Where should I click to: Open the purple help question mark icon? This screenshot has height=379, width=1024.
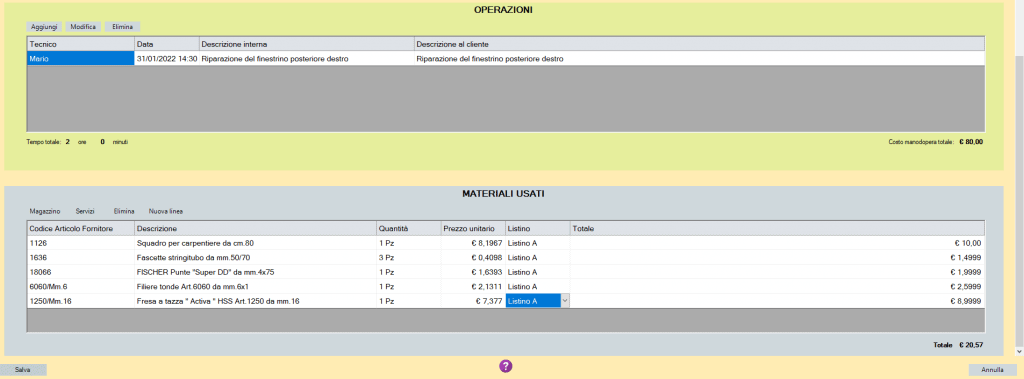point(505,367)
